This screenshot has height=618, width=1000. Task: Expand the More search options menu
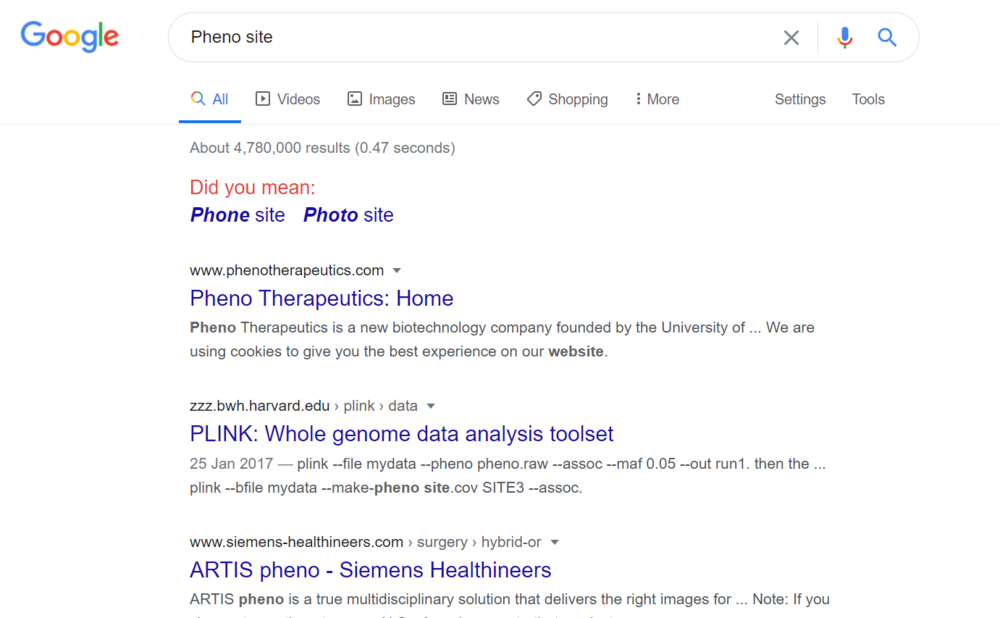[657, 99]
